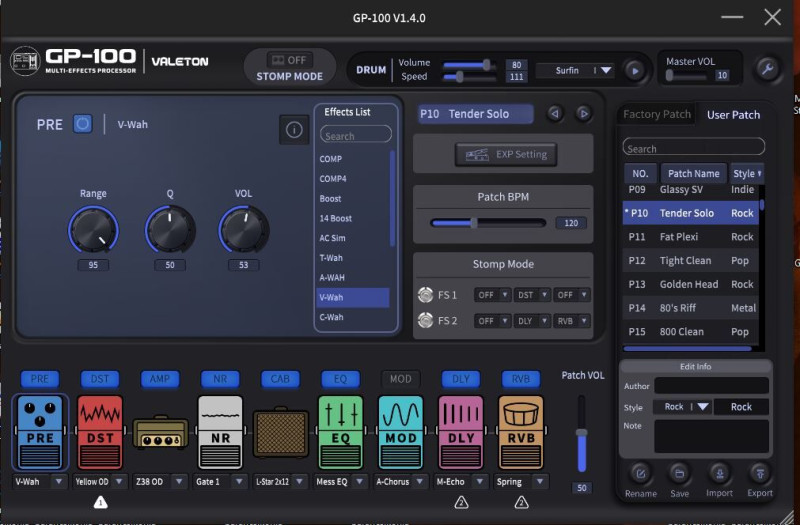Screen dimensions: 800x525
Task: Select the red DST pedal icon
Action: (99, 432)
